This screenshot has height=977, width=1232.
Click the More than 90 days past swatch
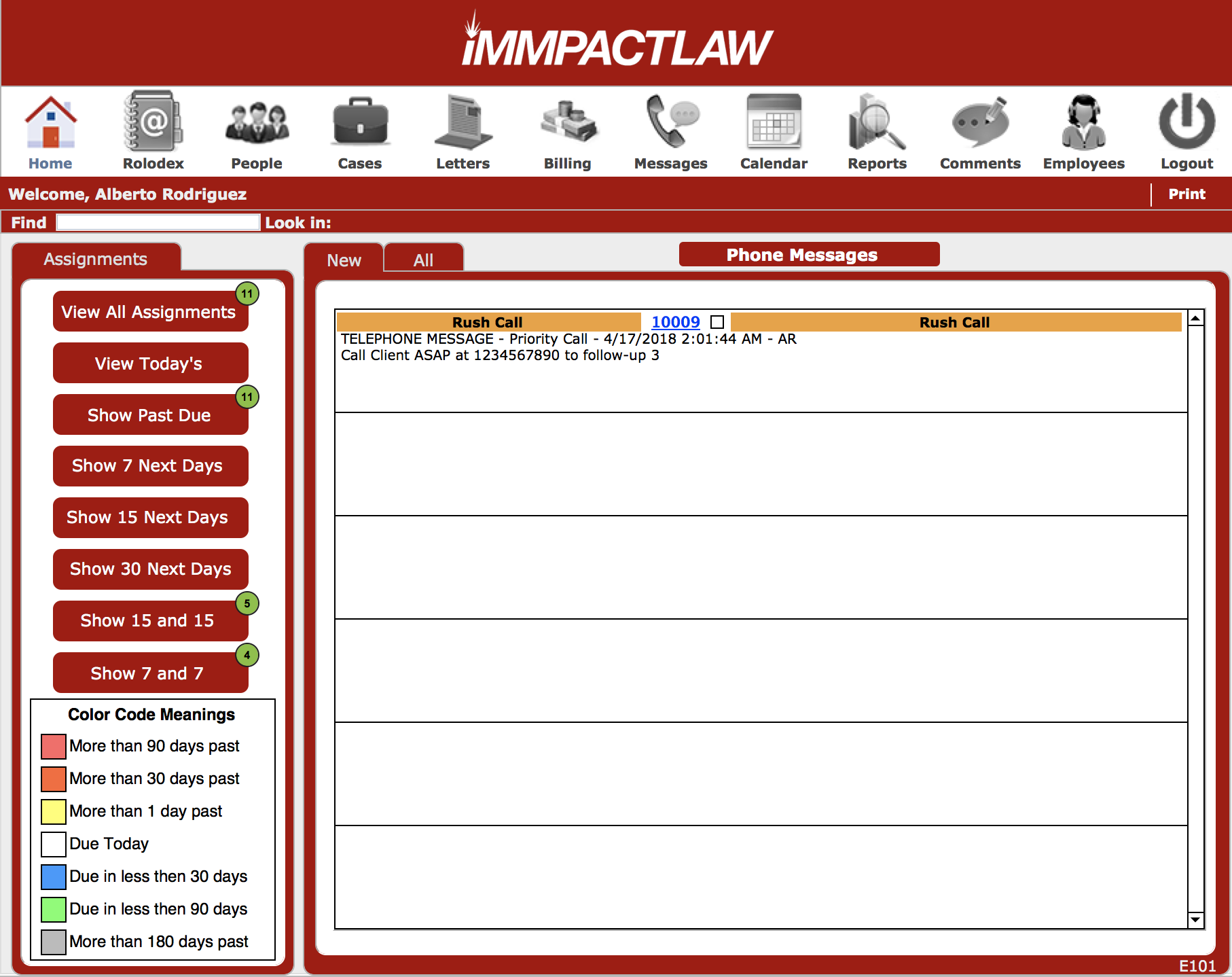[54, 746]
